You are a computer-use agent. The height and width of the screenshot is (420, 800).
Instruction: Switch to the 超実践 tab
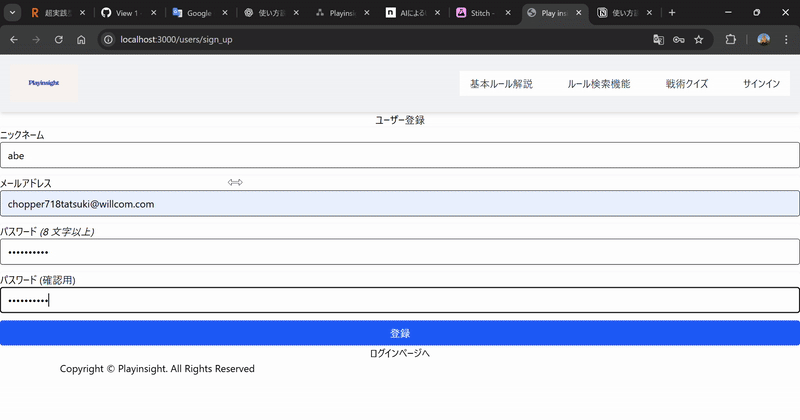click(x=51, y=13)
